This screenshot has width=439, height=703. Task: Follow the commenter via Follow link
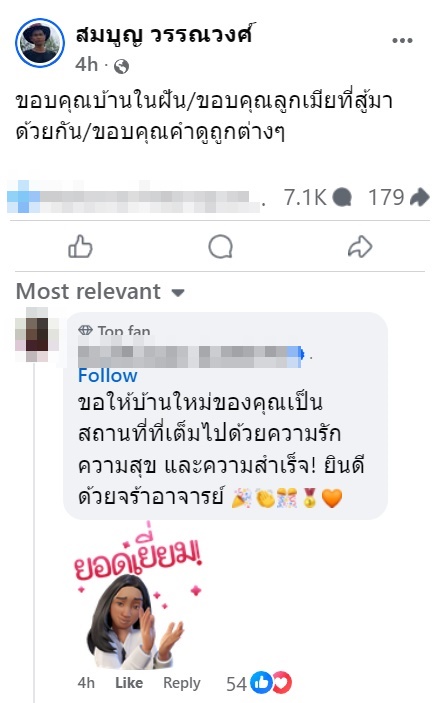coord(108,376)
